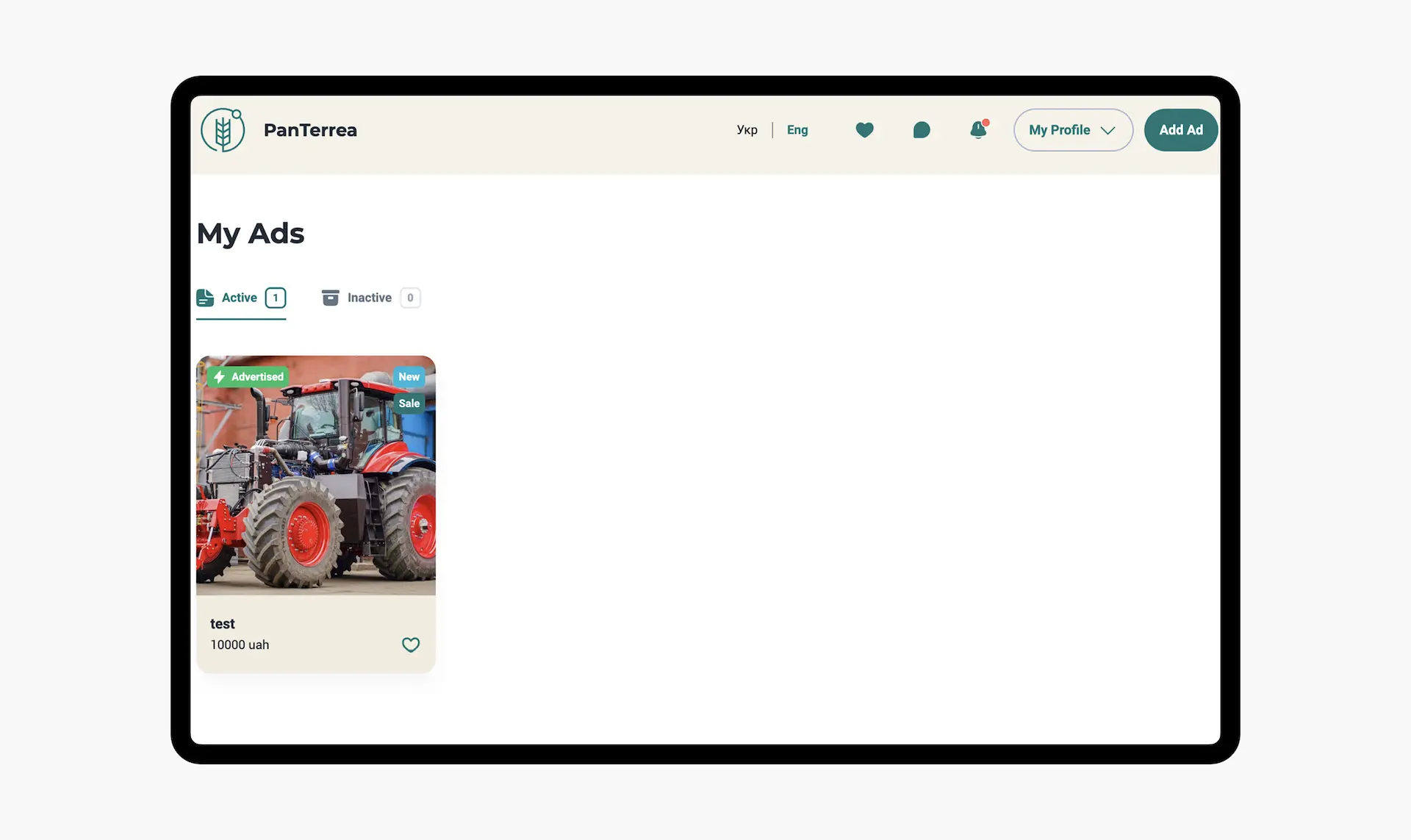Switch to the Active ads tab
The image size is (1411, 840).
[x=240, y=298]
